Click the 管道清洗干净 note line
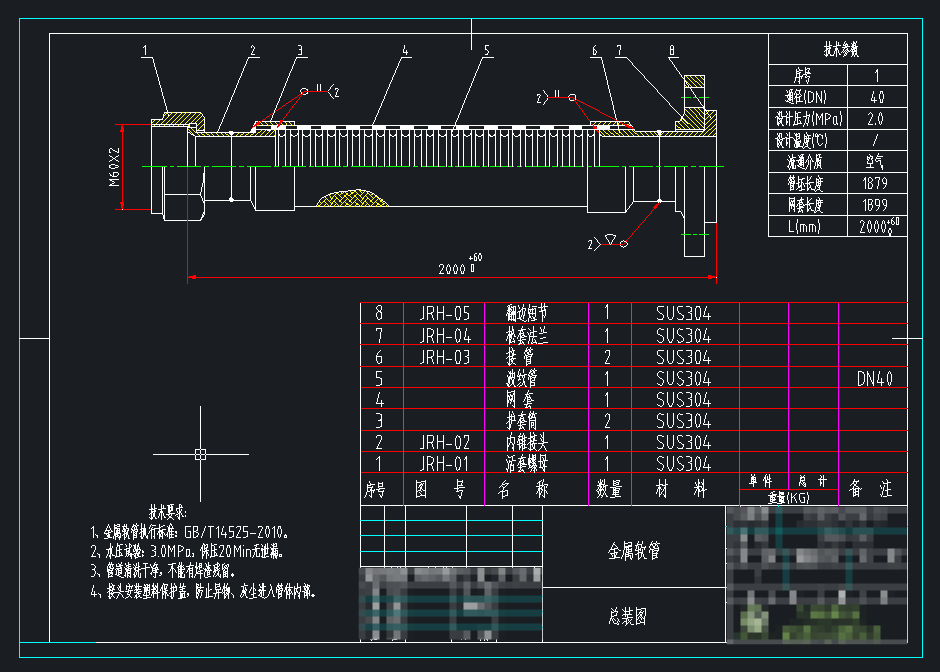The height and width of the screenshot is (672, 940). (x=162, y=569)
